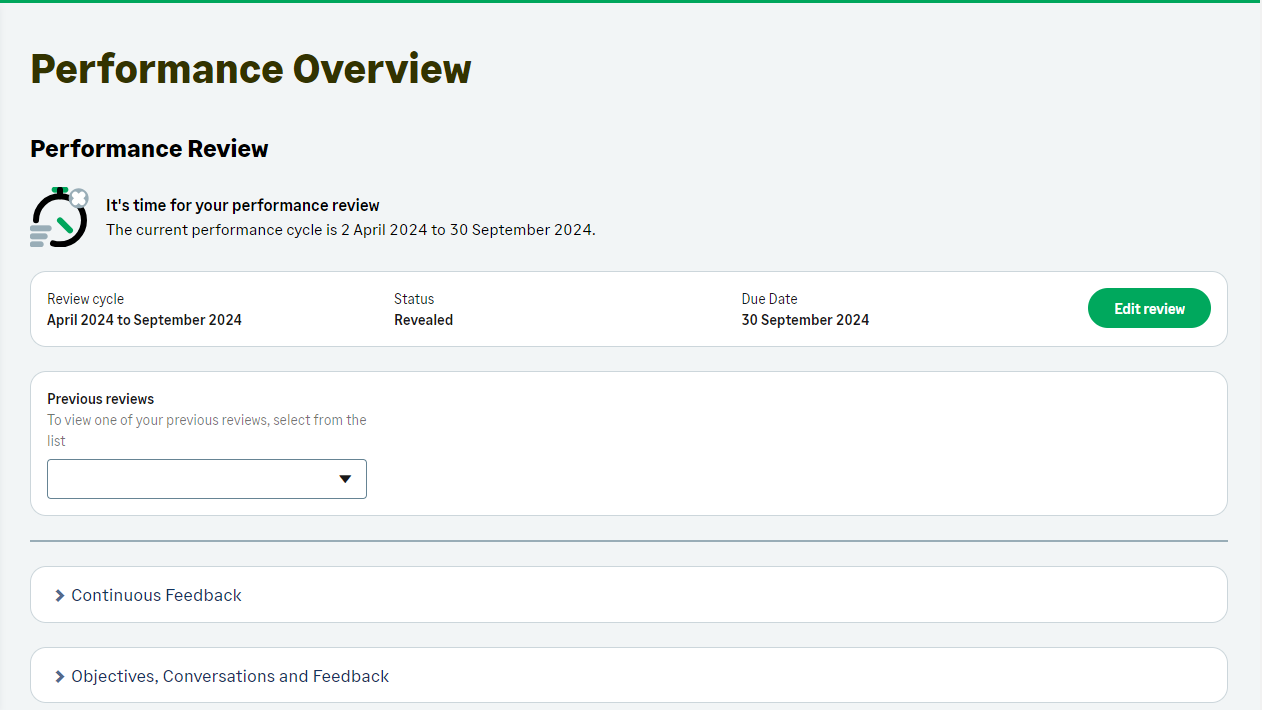Click the Revealed status value
The width and height of the screenshot is (1262, 710).
pos(423,321)
